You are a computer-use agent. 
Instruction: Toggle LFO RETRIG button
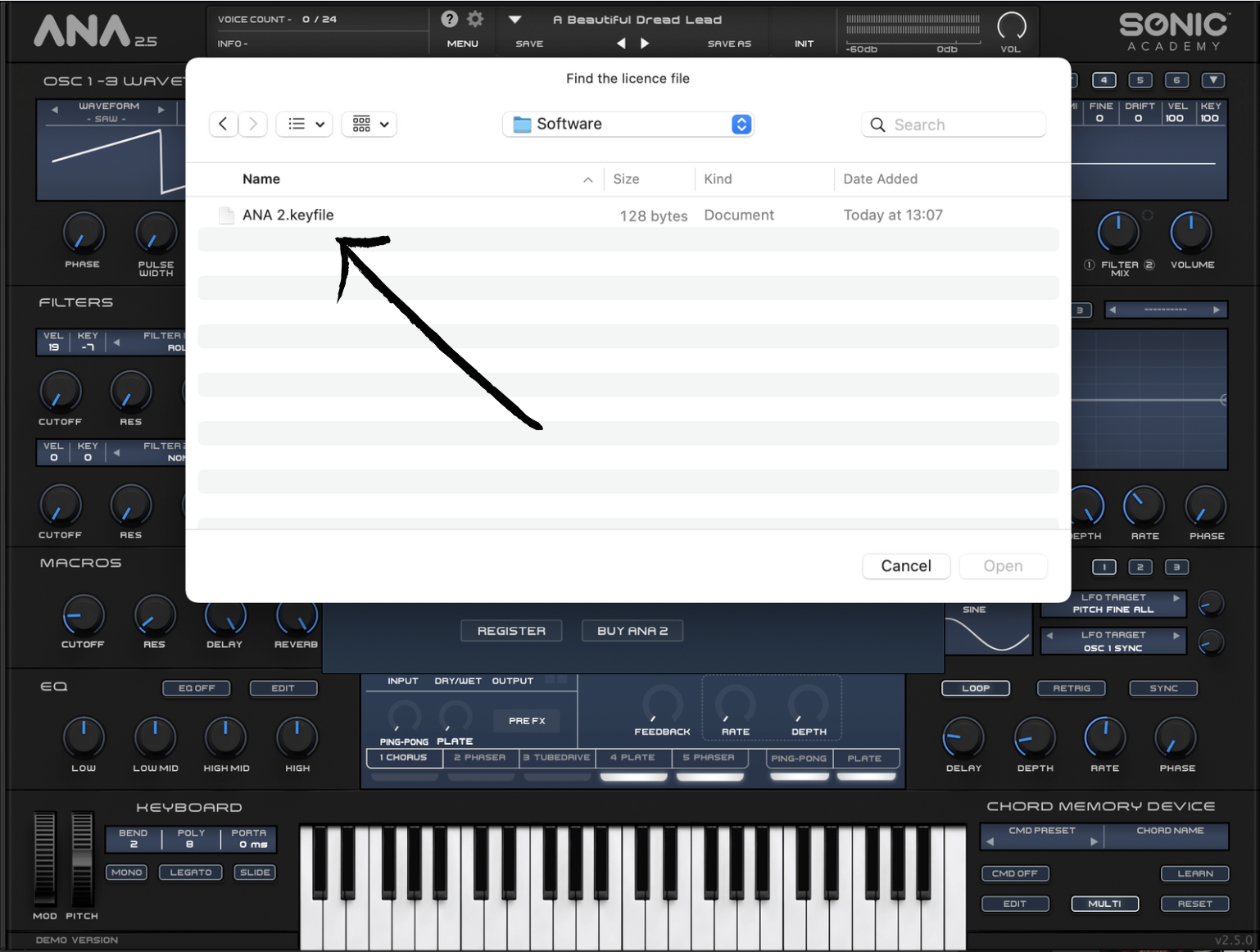(x=1072, y=688)
